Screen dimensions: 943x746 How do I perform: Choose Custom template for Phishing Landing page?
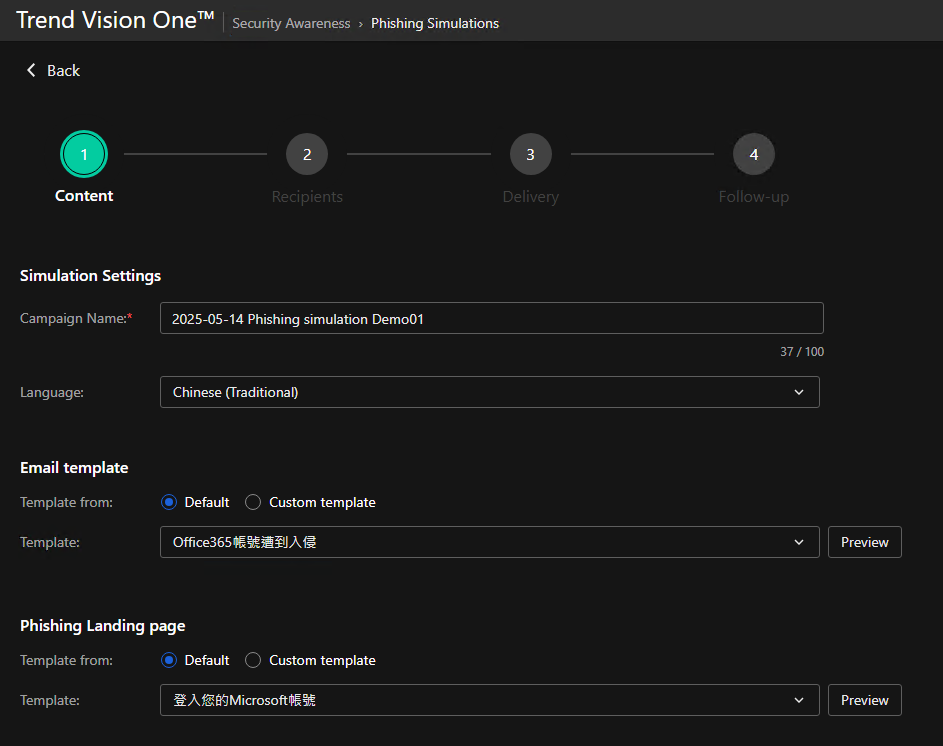click(x=253, y=660)
